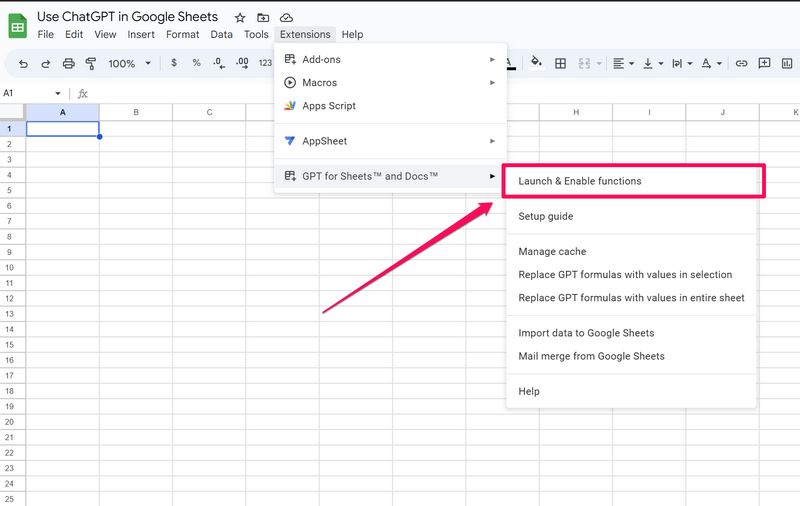Viewport: 800px width, 506px height.
Task: Star this spreadsheet document
Action: click(x=240, y=18)
